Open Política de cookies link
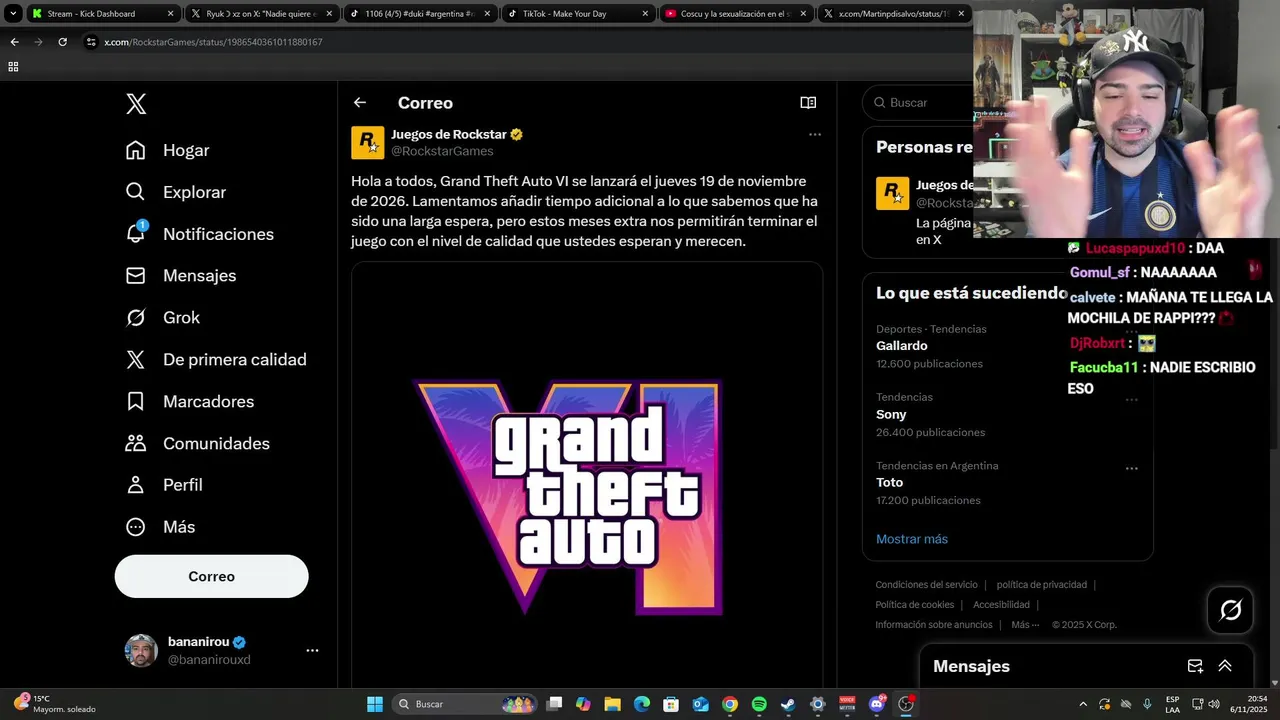This screenshot has width=1280, height=720. coord(914,605)
